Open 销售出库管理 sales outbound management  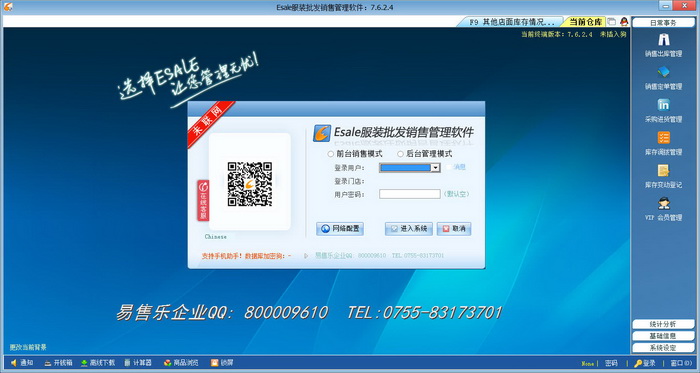[663, 46]
